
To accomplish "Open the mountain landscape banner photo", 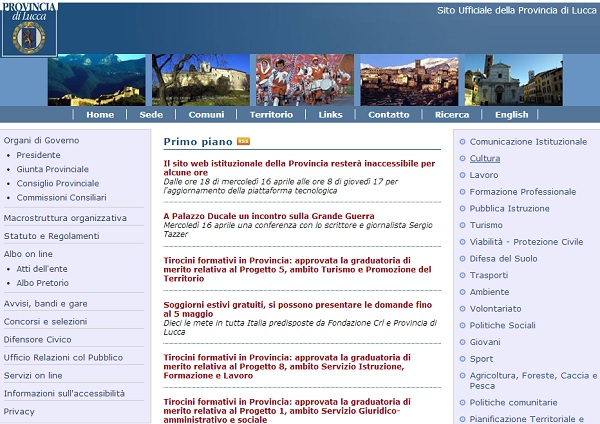I will tap(96, 80).
